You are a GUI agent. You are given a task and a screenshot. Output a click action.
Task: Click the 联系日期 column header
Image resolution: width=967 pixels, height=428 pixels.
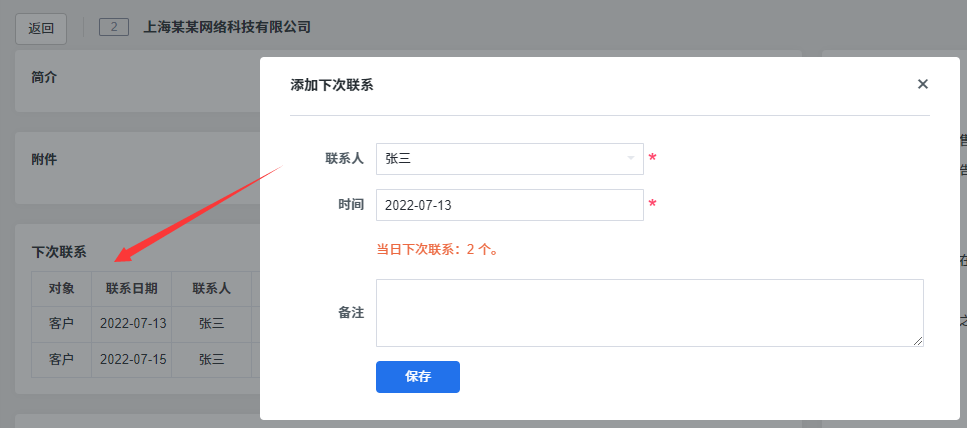pyautogui.click(x=131, y=288)
